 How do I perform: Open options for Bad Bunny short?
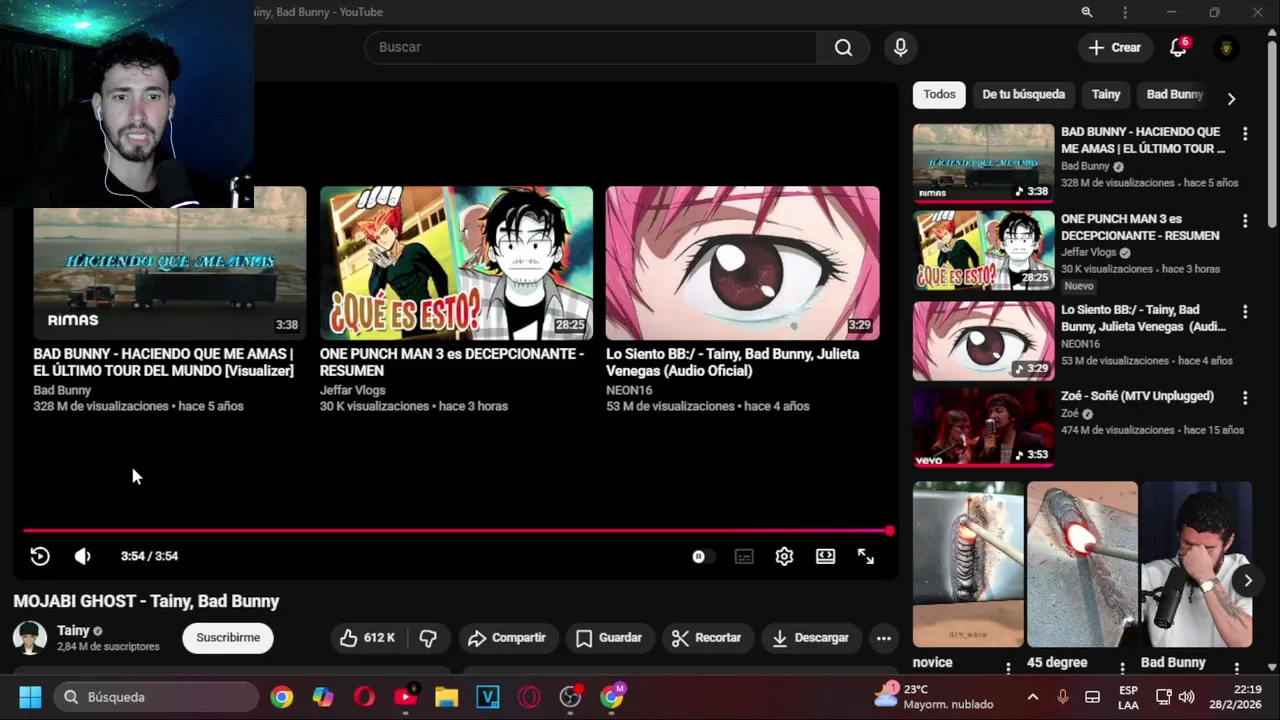[x=1236, y=667]
